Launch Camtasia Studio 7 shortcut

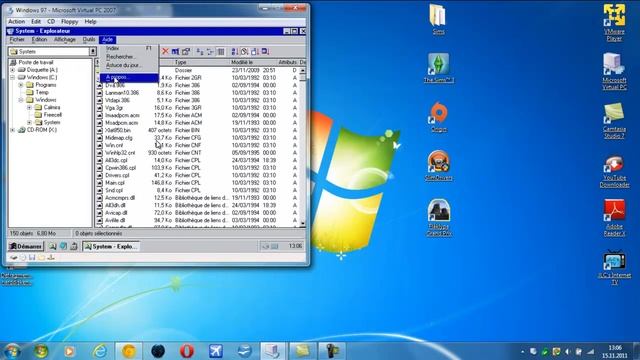coord(614,120)
